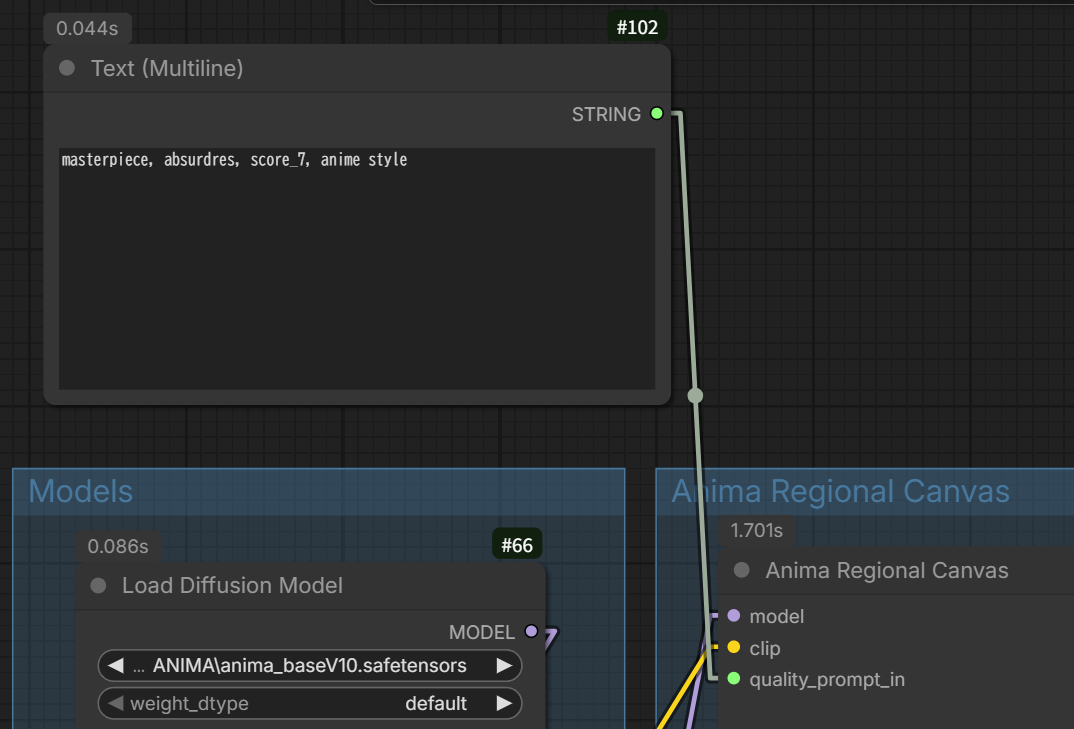This screenshot has width=1074, height=729.
Task: Click the Text (Multiline) node title
Action: [167, 68]
